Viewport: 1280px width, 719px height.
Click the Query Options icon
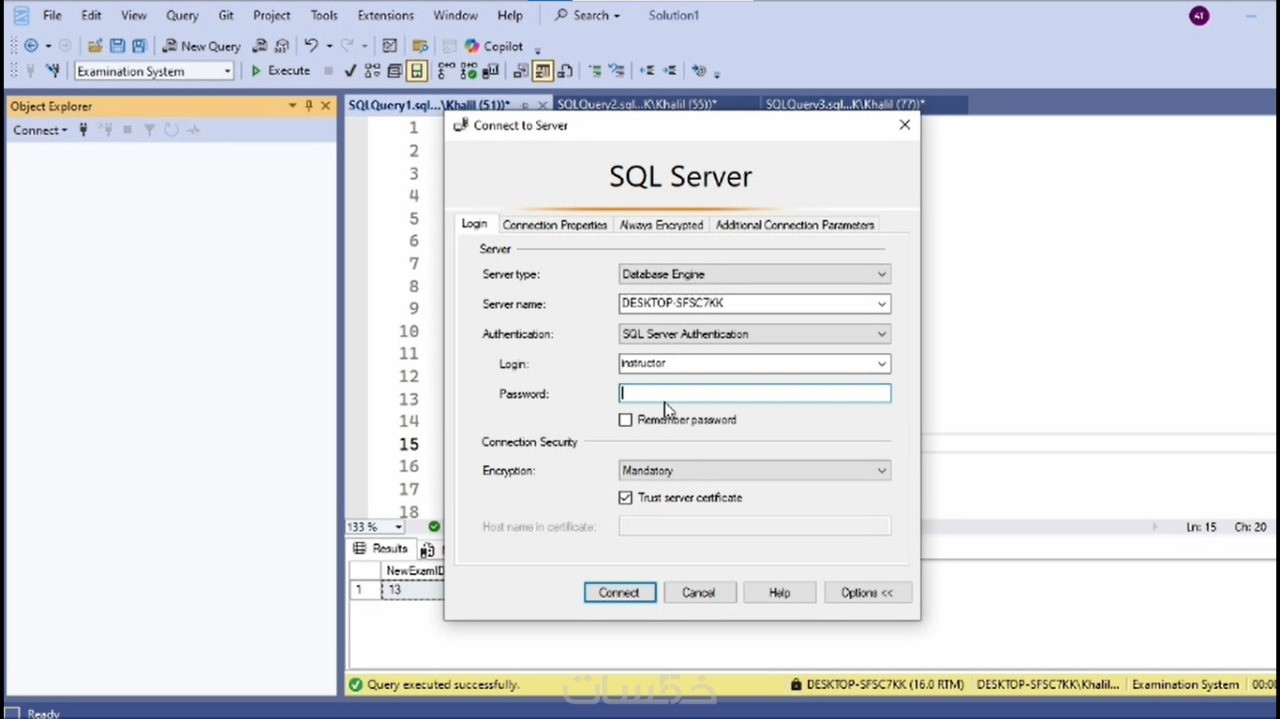395,71
